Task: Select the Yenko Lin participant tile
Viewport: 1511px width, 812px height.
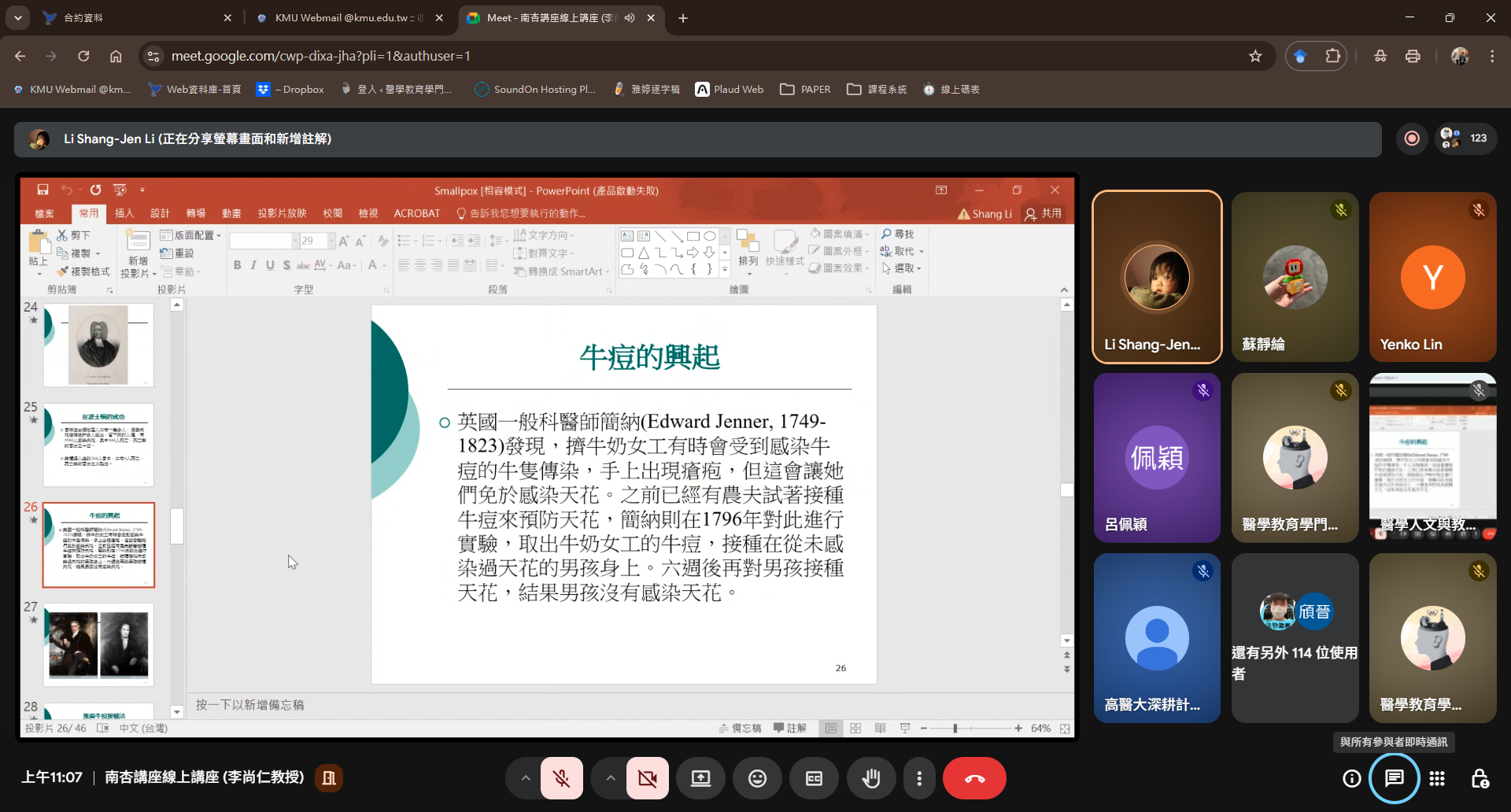Action: [1432, 277]
